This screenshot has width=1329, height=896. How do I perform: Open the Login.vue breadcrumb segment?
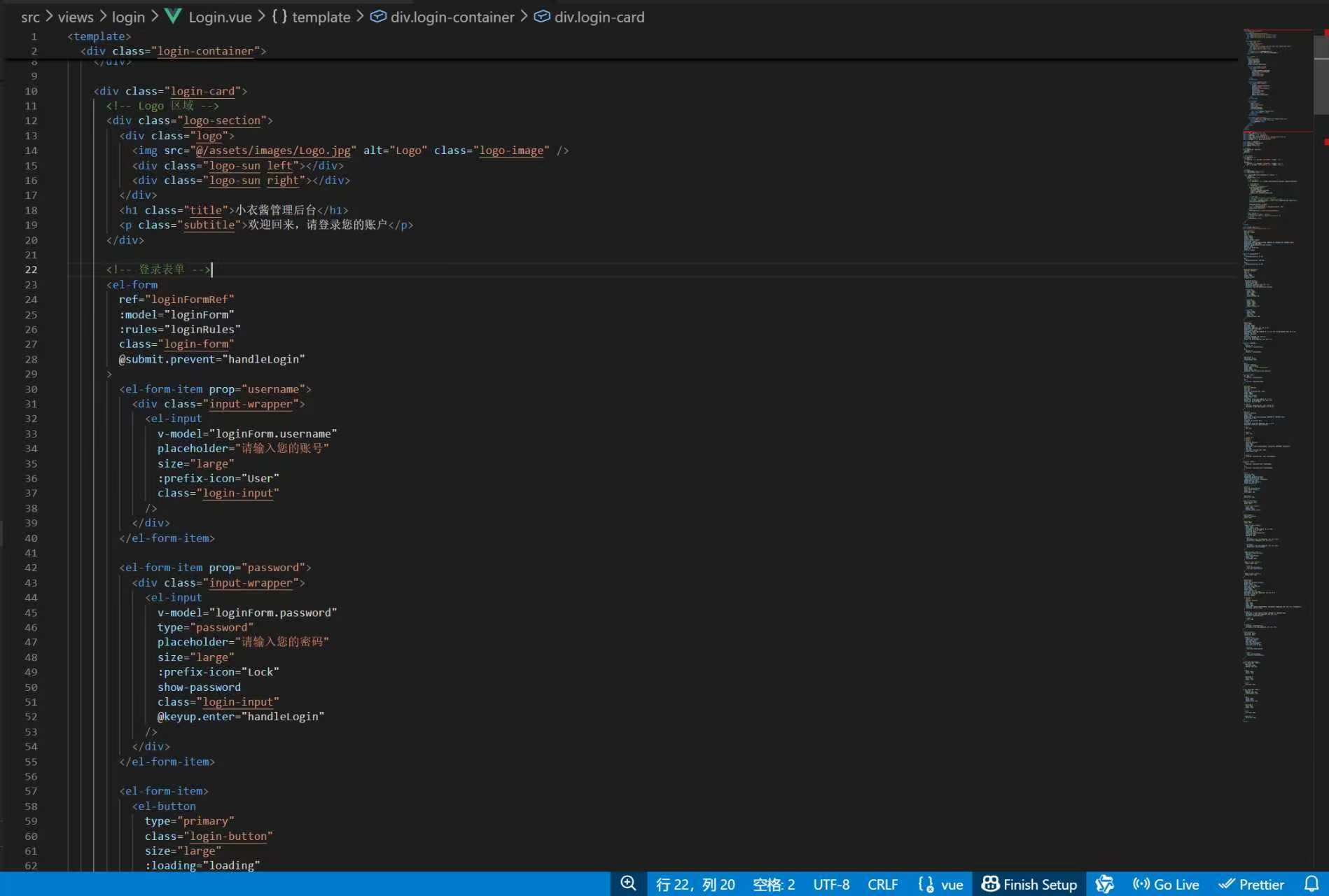(220, 17)
